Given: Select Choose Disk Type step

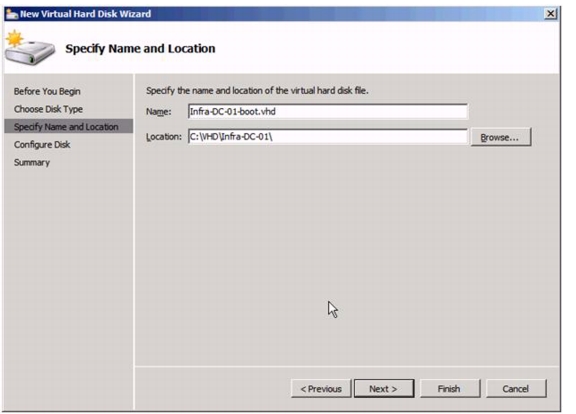Looking at the screenshot, I should point(48,109).
